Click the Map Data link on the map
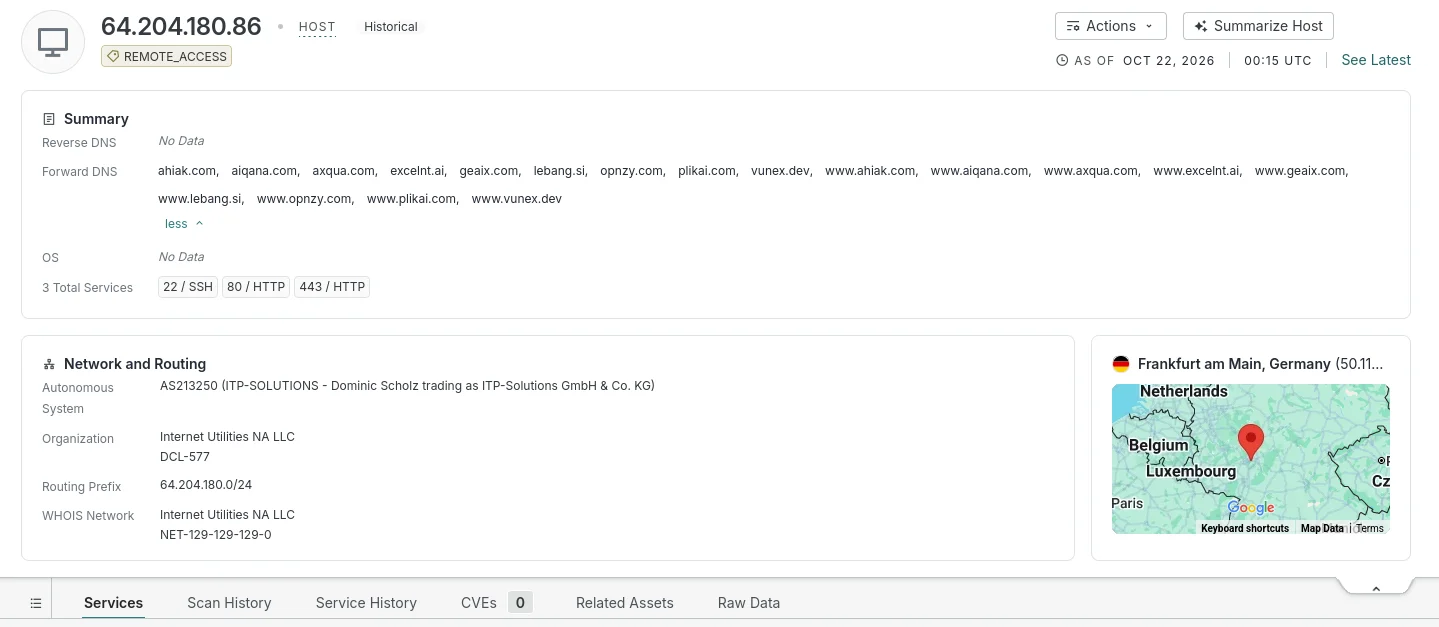Screen dimensions: 1439x627 [x=1322, y=528]
